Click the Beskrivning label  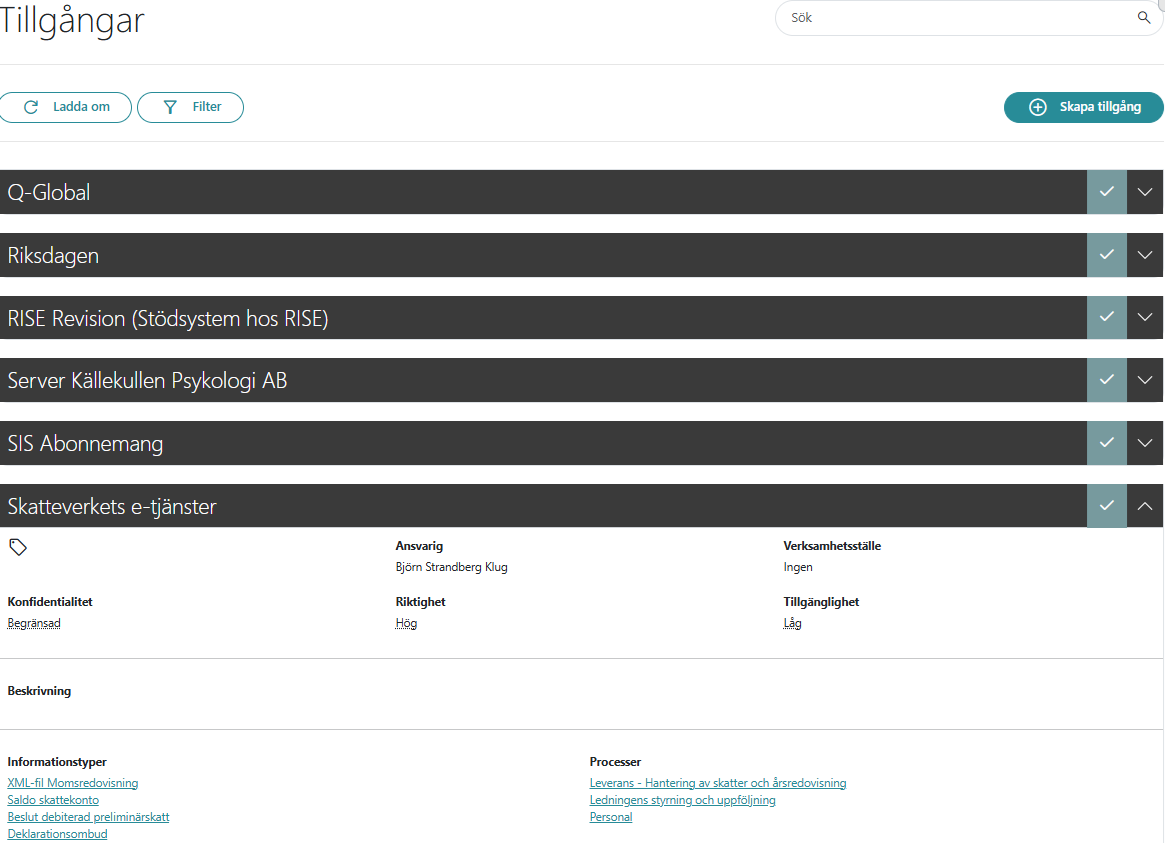click(39, 691)
